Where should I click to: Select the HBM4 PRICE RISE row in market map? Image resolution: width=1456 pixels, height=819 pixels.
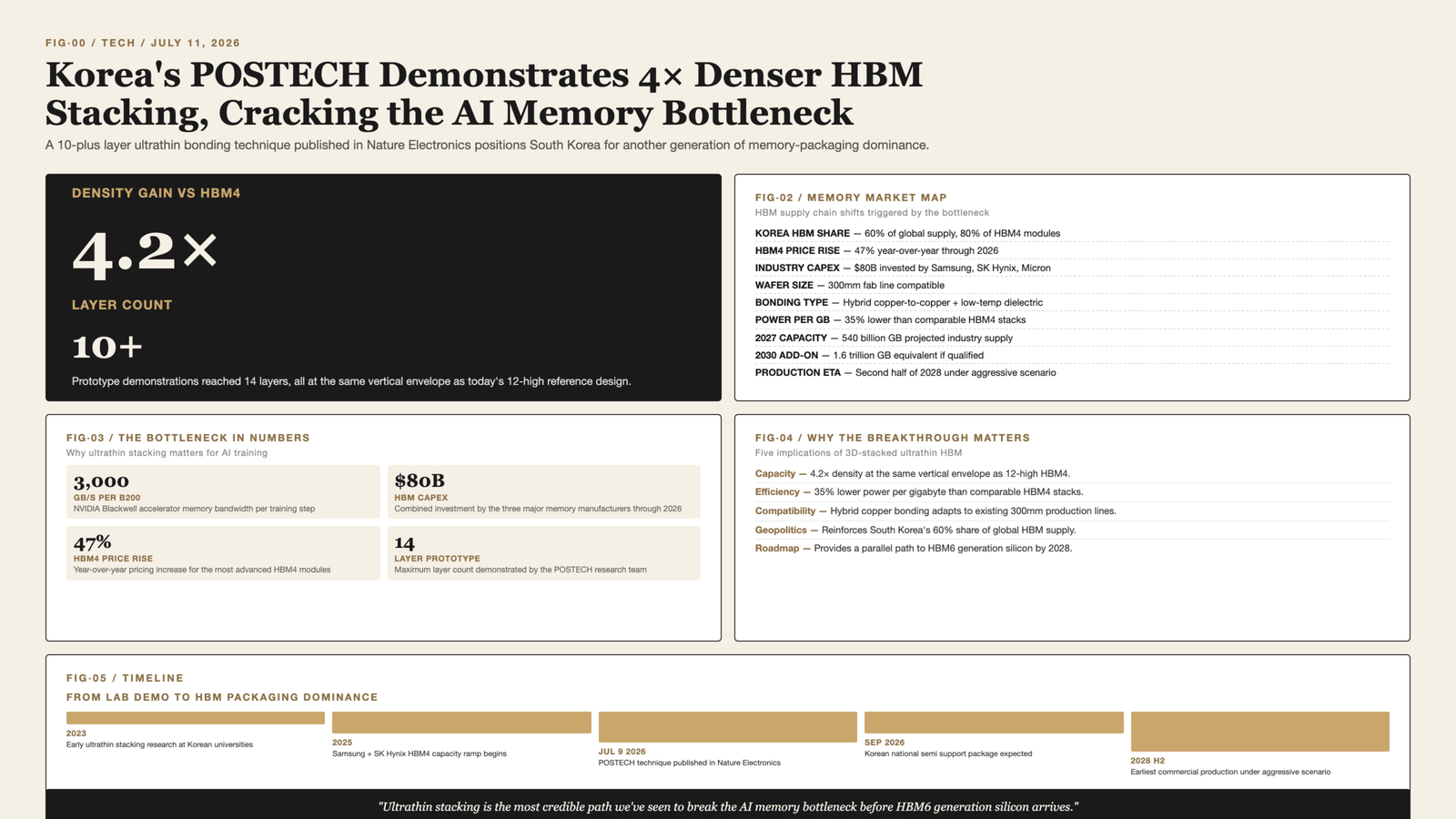[x=1072, y=250]
